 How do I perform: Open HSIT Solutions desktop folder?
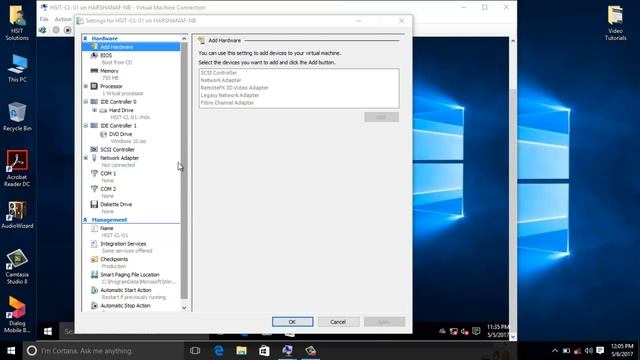17,23
